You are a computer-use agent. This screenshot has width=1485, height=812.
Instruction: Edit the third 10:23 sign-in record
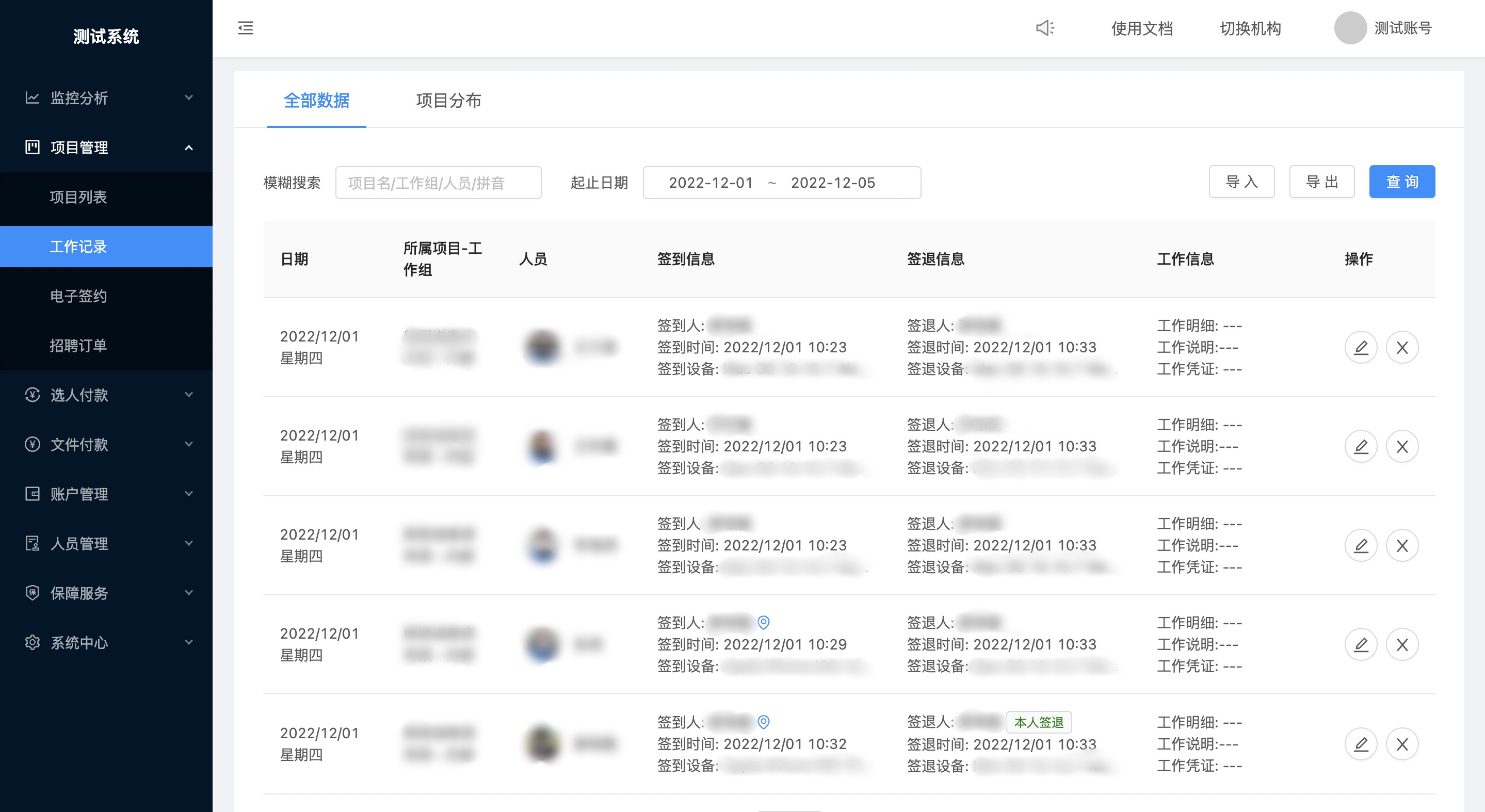point(1361,546)
